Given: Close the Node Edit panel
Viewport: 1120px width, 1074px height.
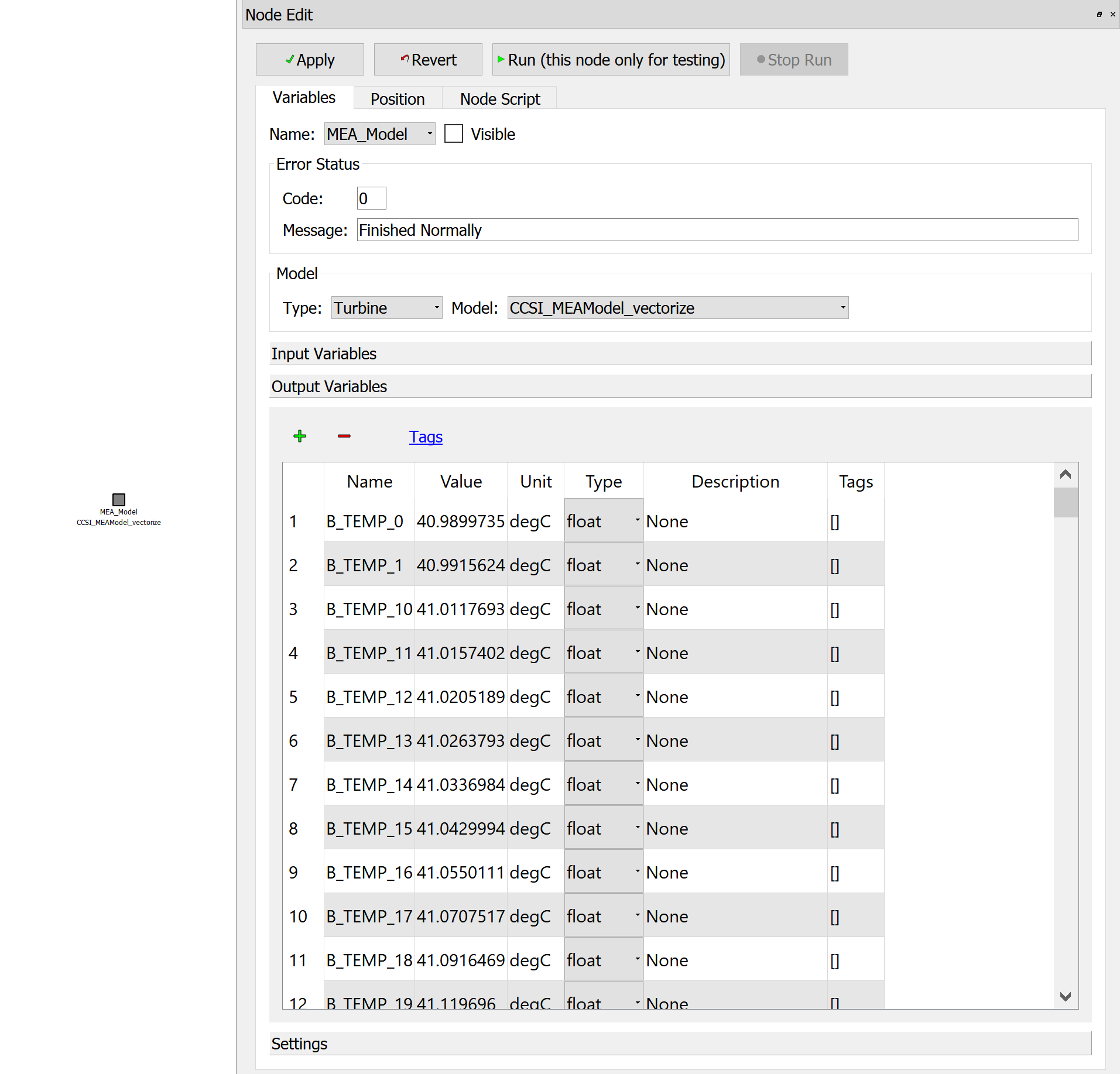Looking at the screenshot, I should coord(1112,14).
